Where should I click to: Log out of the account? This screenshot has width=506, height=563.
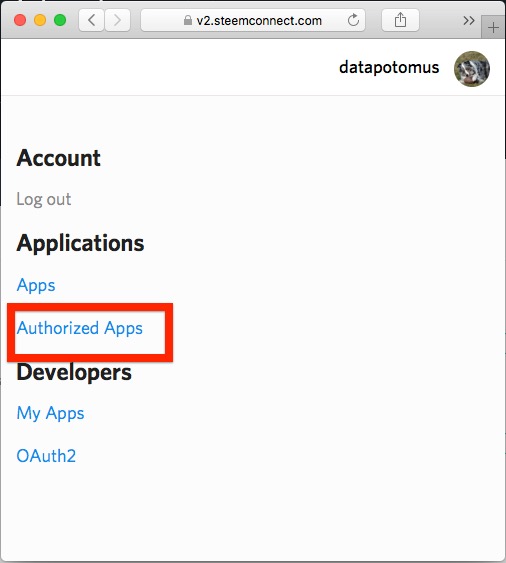click(x=44, y=199)
